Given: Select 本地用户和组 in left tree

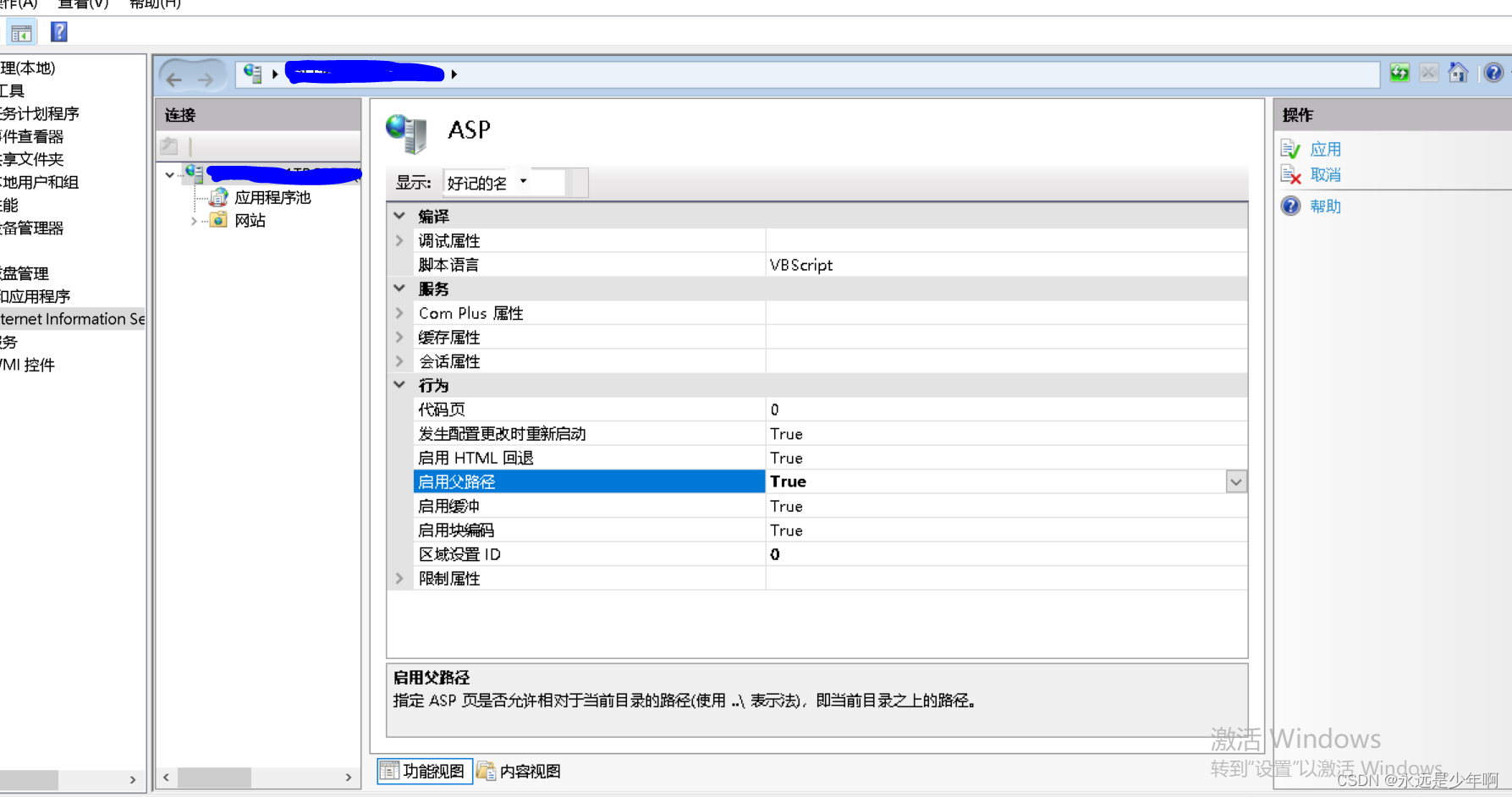Looking at the screenshot, I should [40, 182].
